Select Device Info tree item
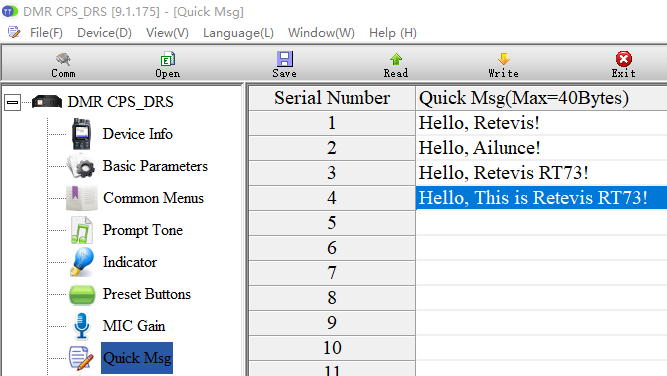The width and height of the screenshot is (667, 376). [x=137, y=134]
